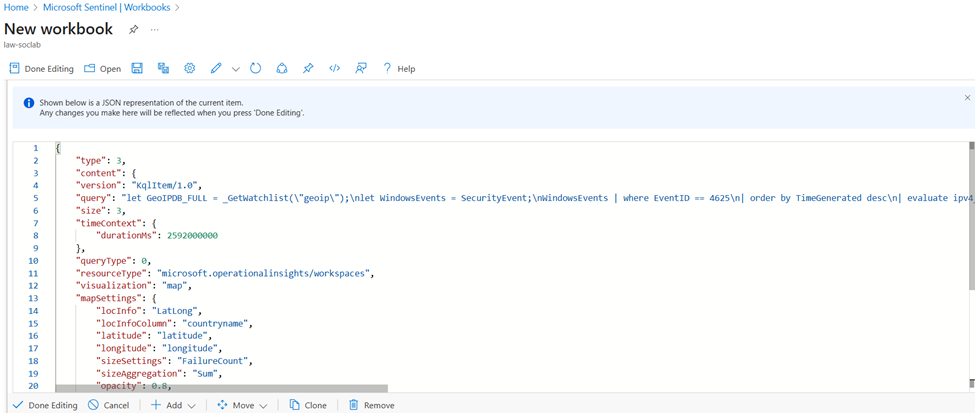975x413 pixels.
Task: Click line number 13 in gutter
Action: coord(35,298)
